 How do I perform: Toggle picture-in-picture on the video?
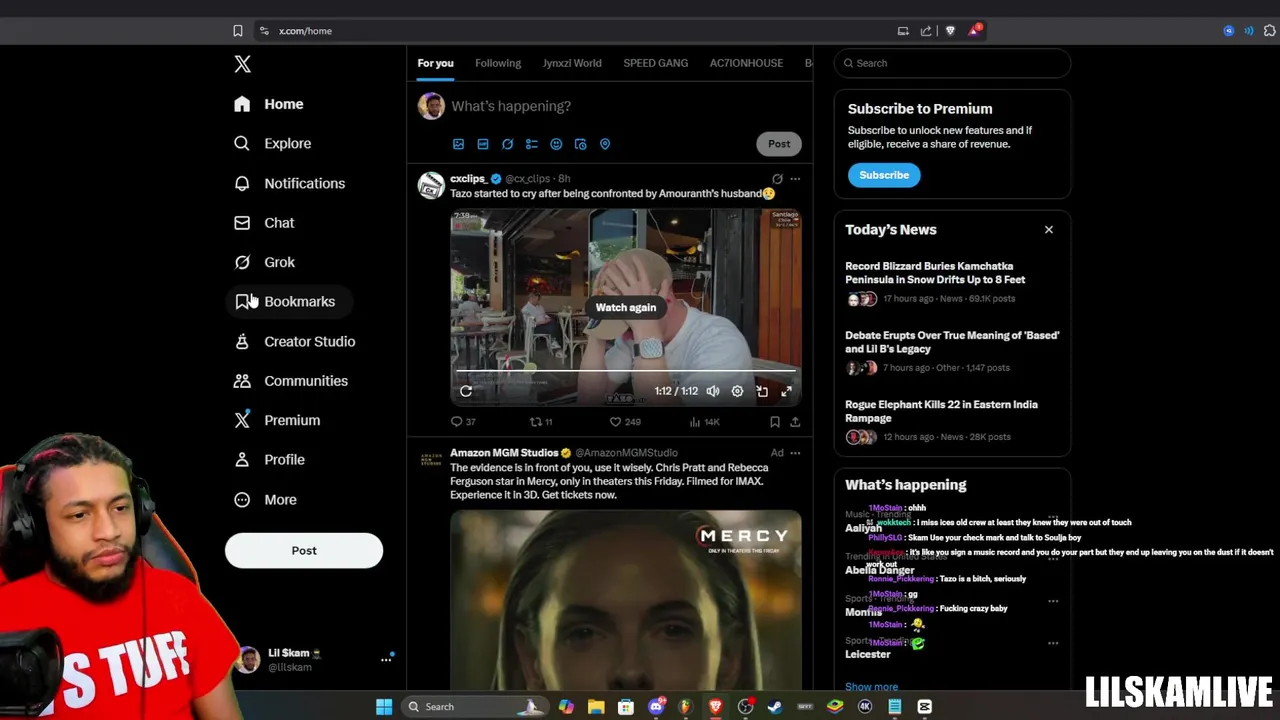762,391
